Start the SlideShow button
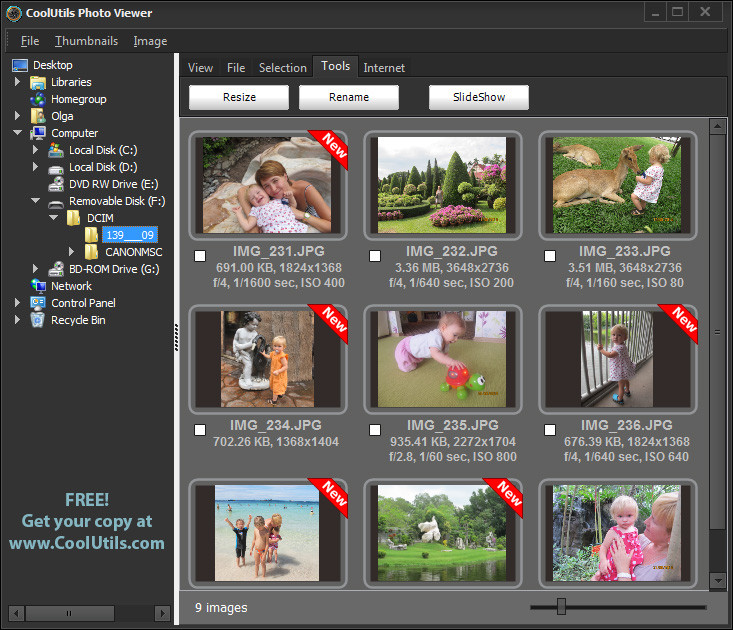 [x=479, y=97]
